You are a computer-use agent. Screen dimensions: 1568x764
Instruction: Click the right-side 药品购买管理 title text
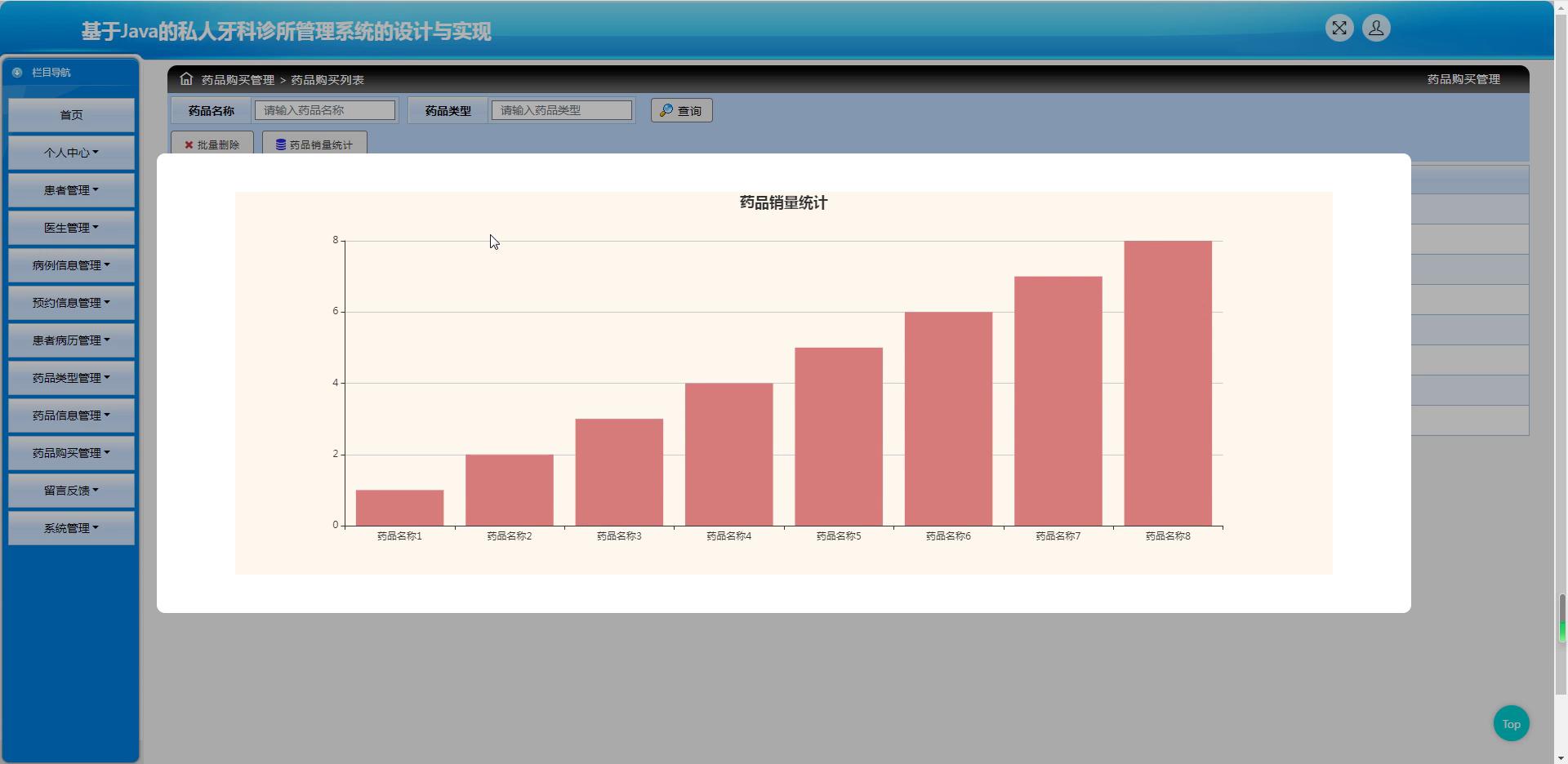point(1463,79)
